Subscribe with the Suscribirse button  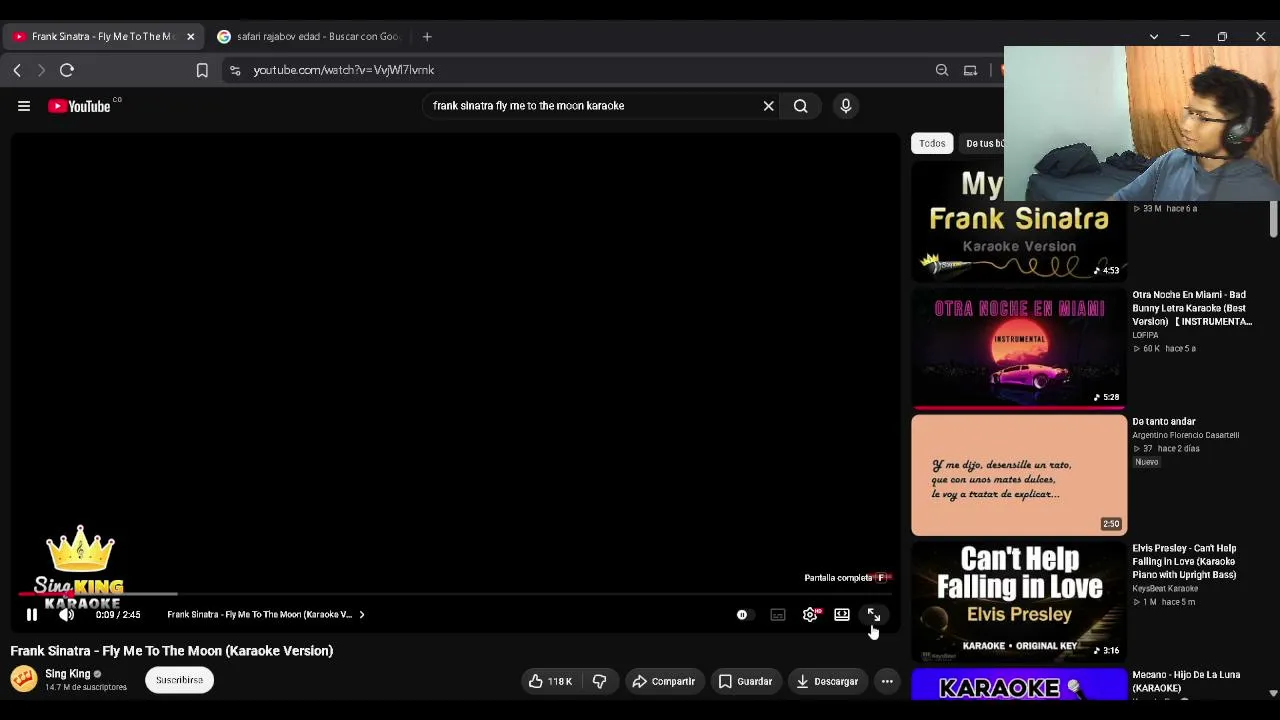(x=179, y=680)
